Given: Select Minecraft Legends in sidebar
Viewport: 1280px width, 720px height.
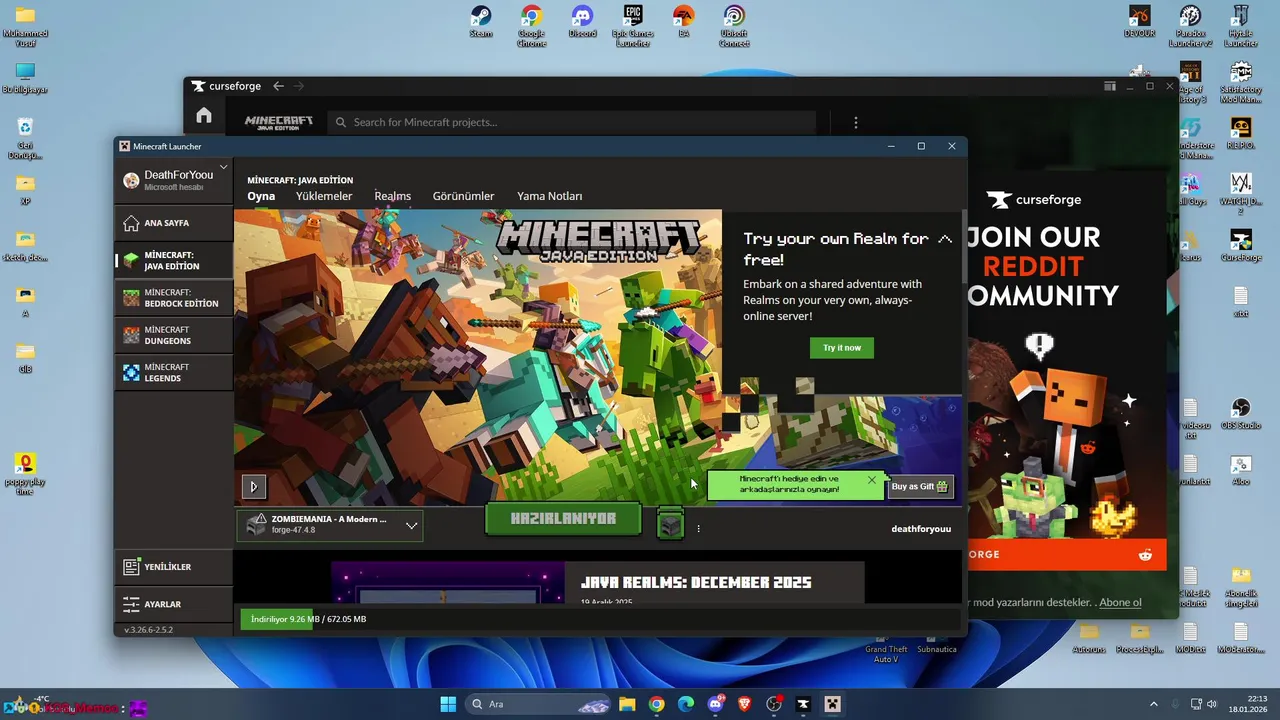Looking at the screenshot, I should [x=174, y=373].
